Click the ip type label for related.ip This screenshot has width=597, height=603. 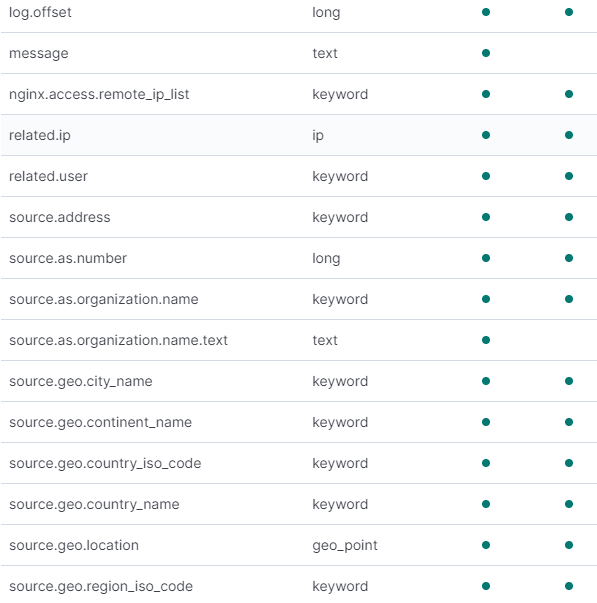coord(318,136)
